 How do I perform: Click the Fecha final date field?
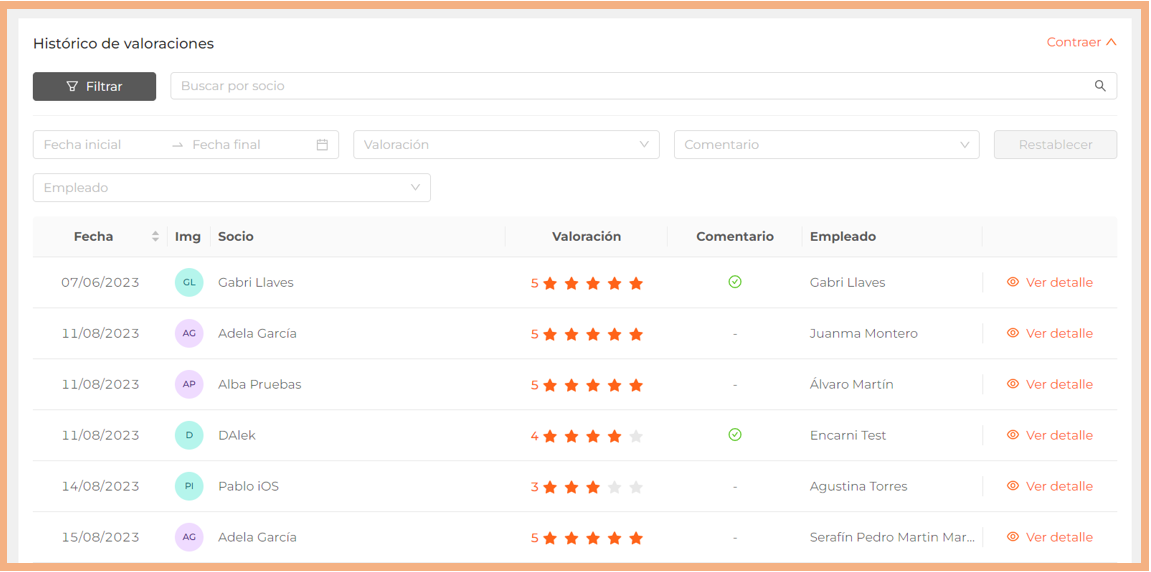pos(226,145)
